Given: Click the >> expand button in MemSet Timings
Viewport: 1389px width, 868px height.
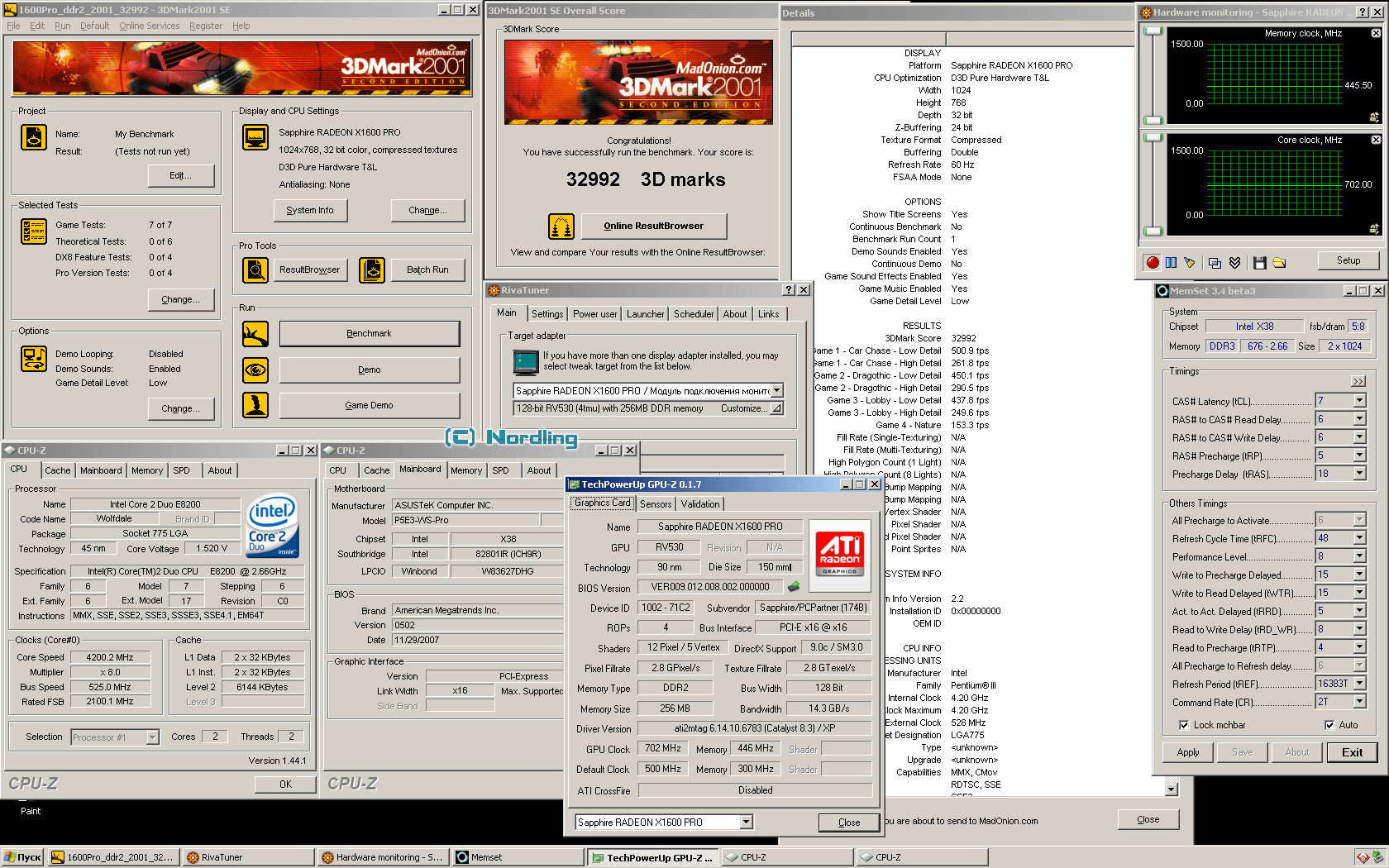Looking at the screenshot, I should (1358, 381).
